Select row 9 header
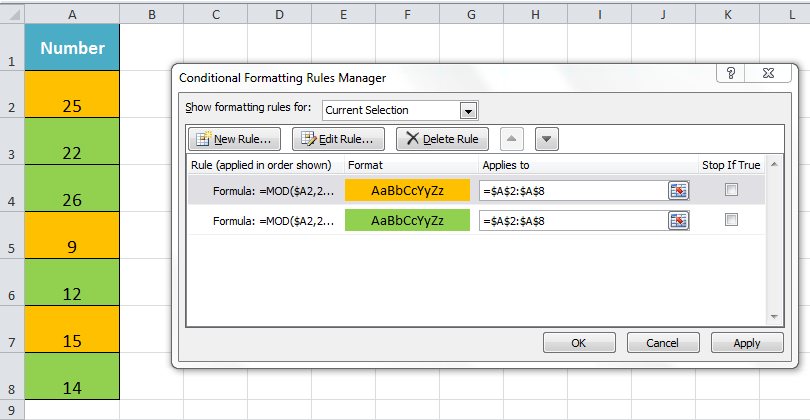Image resolution: width=810 pixels, height=420 pixels. coord(12,410)
